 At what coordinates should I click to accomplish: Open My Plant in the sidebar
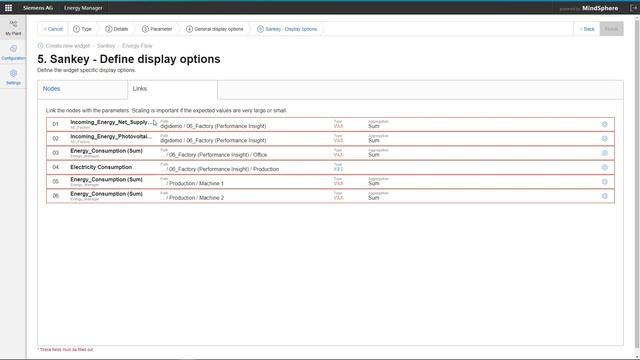[x=13, y=28]
